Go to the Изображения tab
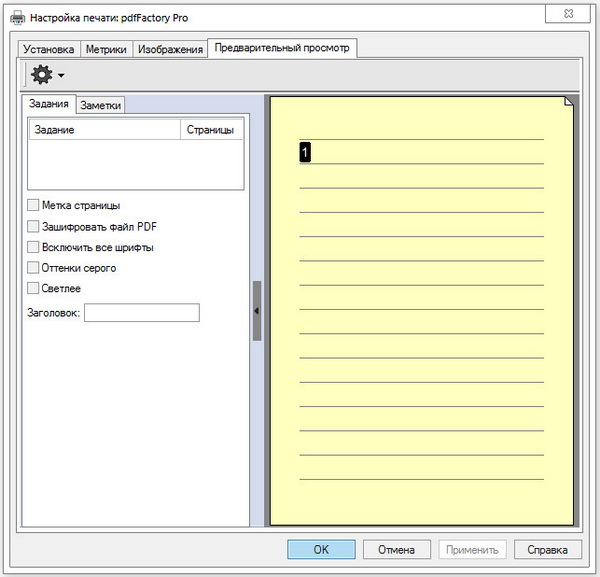600x577 pixels. (x=170, y=49)
